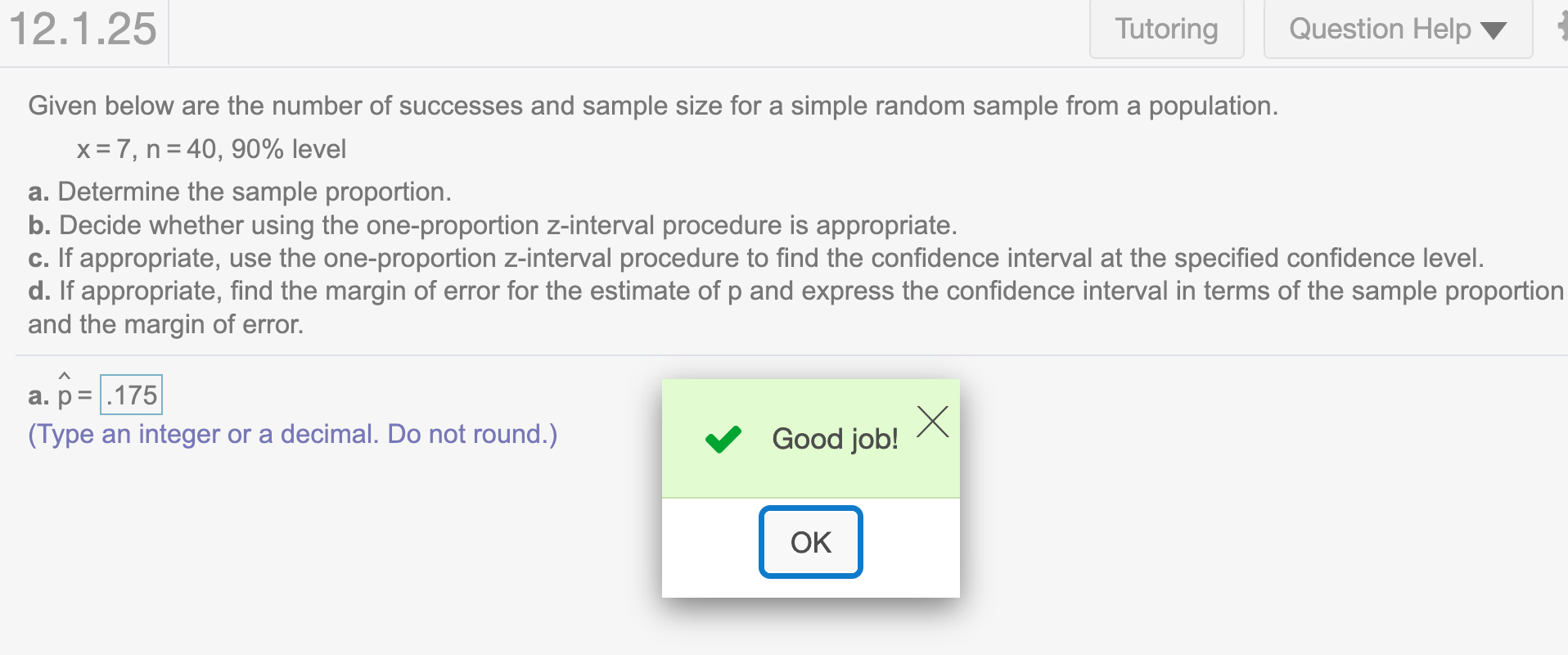Click the Good job! message text
The width and height of the screenshot is (1568, 655).
[835, 440]
